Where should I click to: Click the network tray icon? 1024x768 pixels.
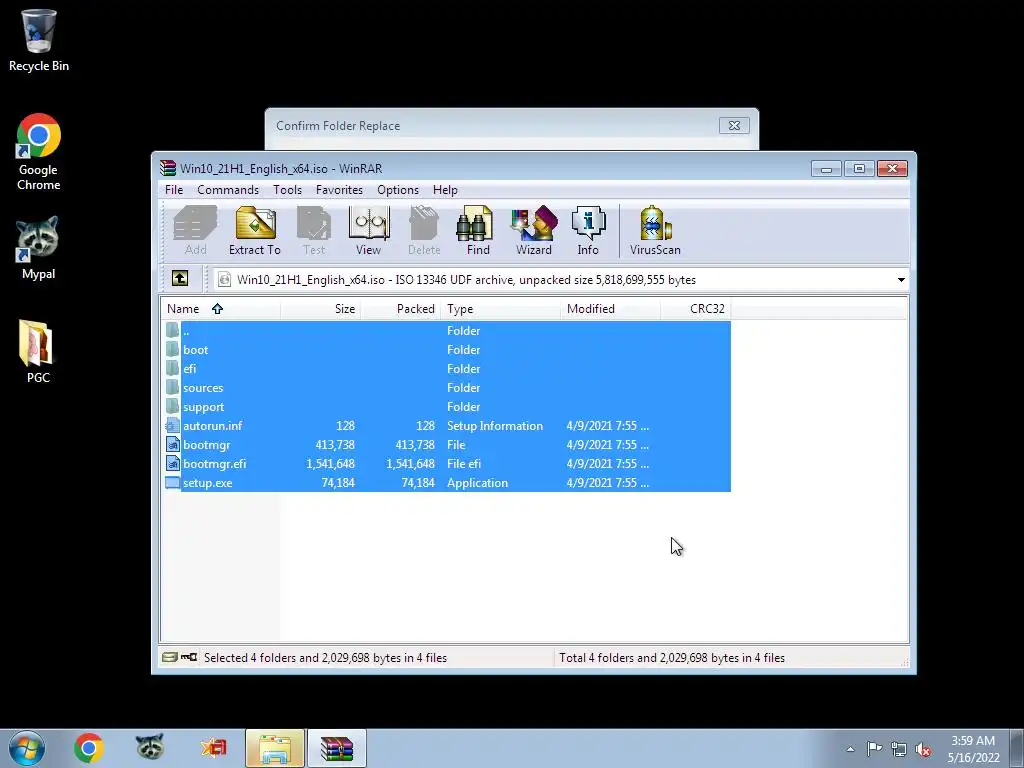[x=899, y=749]
